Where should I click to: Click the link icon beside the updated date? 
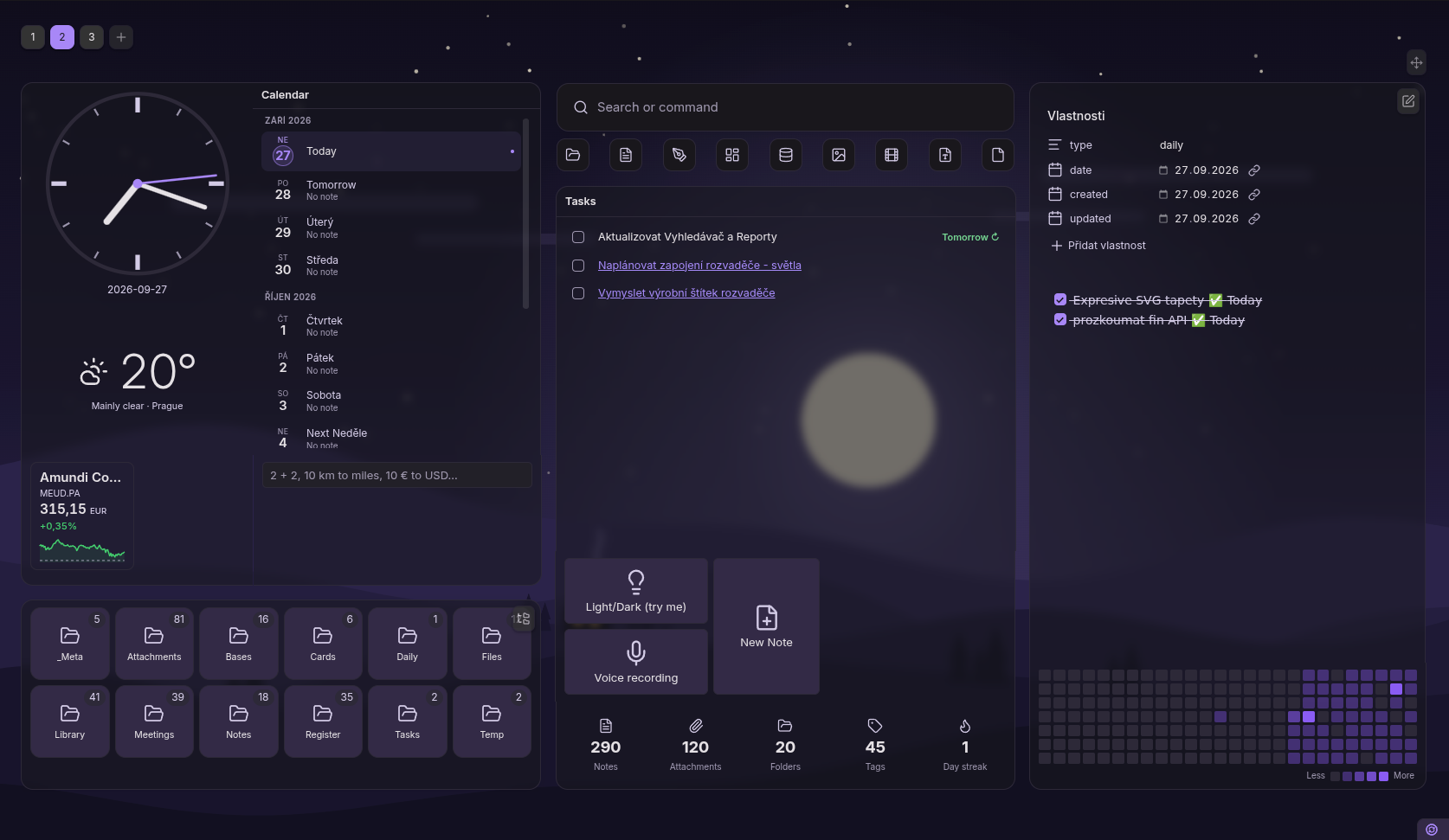[x=1254, y=219]
